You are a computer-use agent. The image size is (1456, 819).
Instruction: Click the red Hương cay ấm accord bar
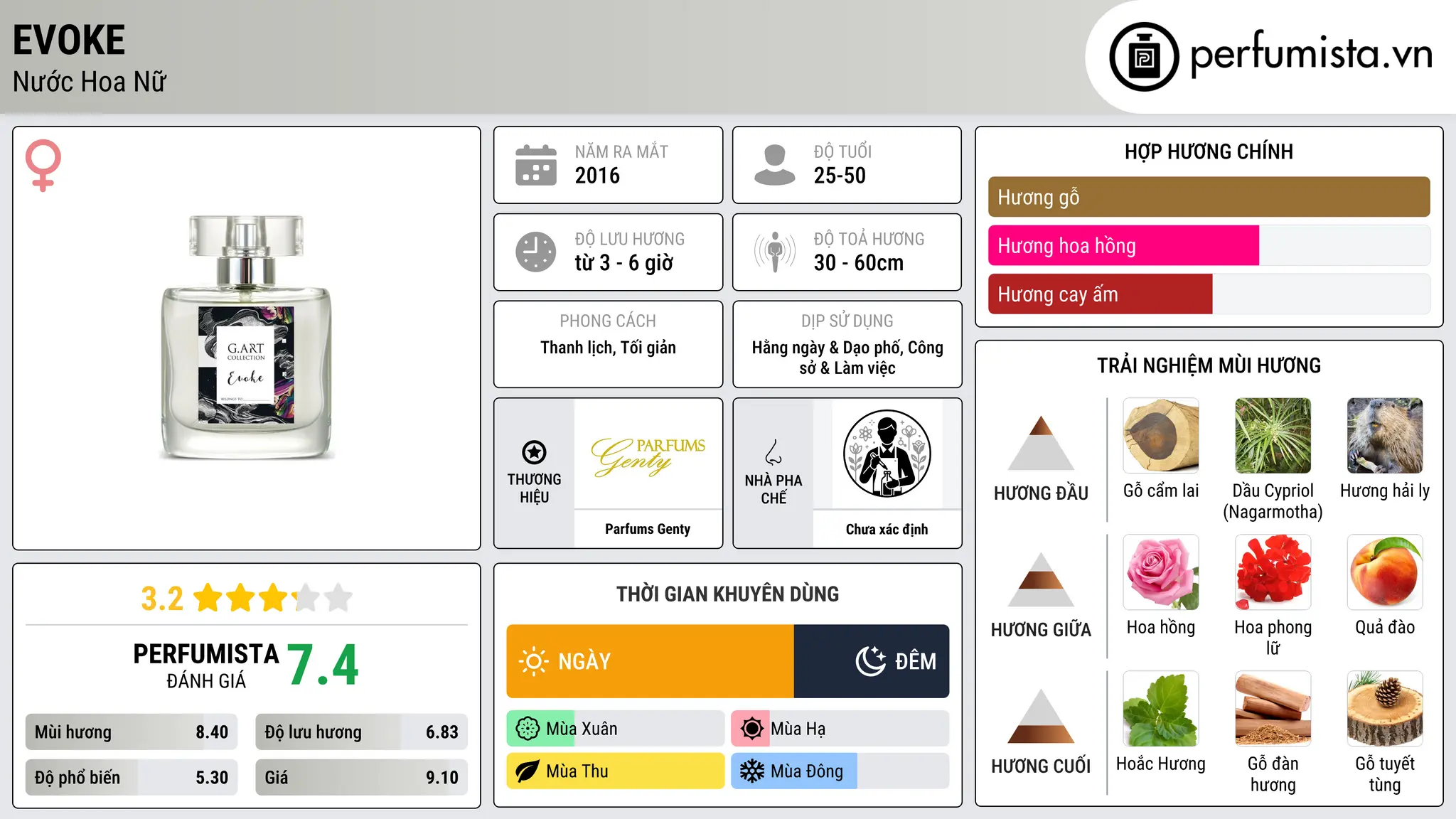pyautogui.click(x=1100, y=294)
